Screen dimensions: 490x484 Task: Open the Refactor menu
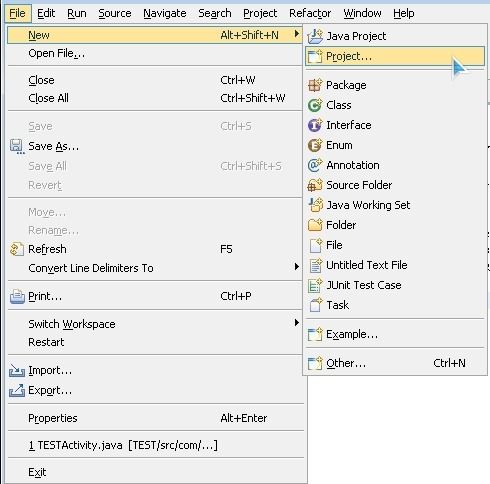(x=310, y=13)
